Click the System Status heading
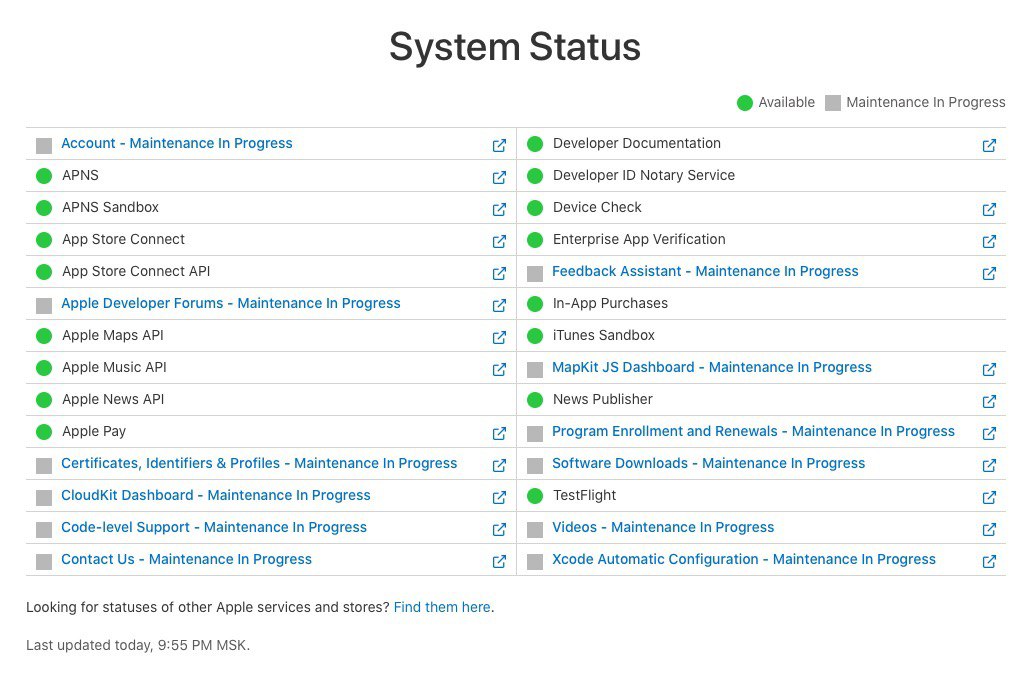 (x=515, y=47)
